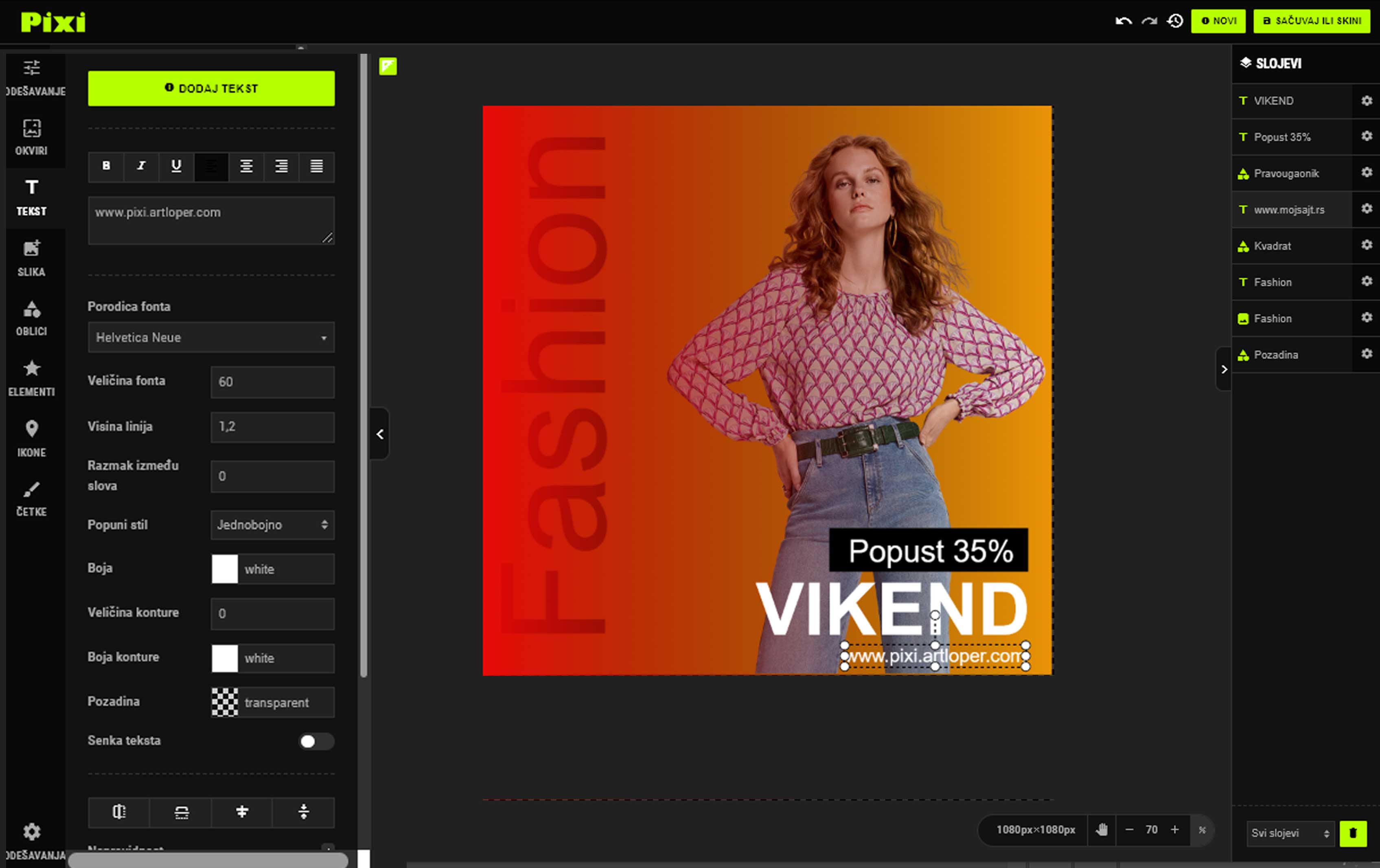This screenshot has height=868, width=1380.
Task: Click the undo arrow icon
Action: 1123,21
